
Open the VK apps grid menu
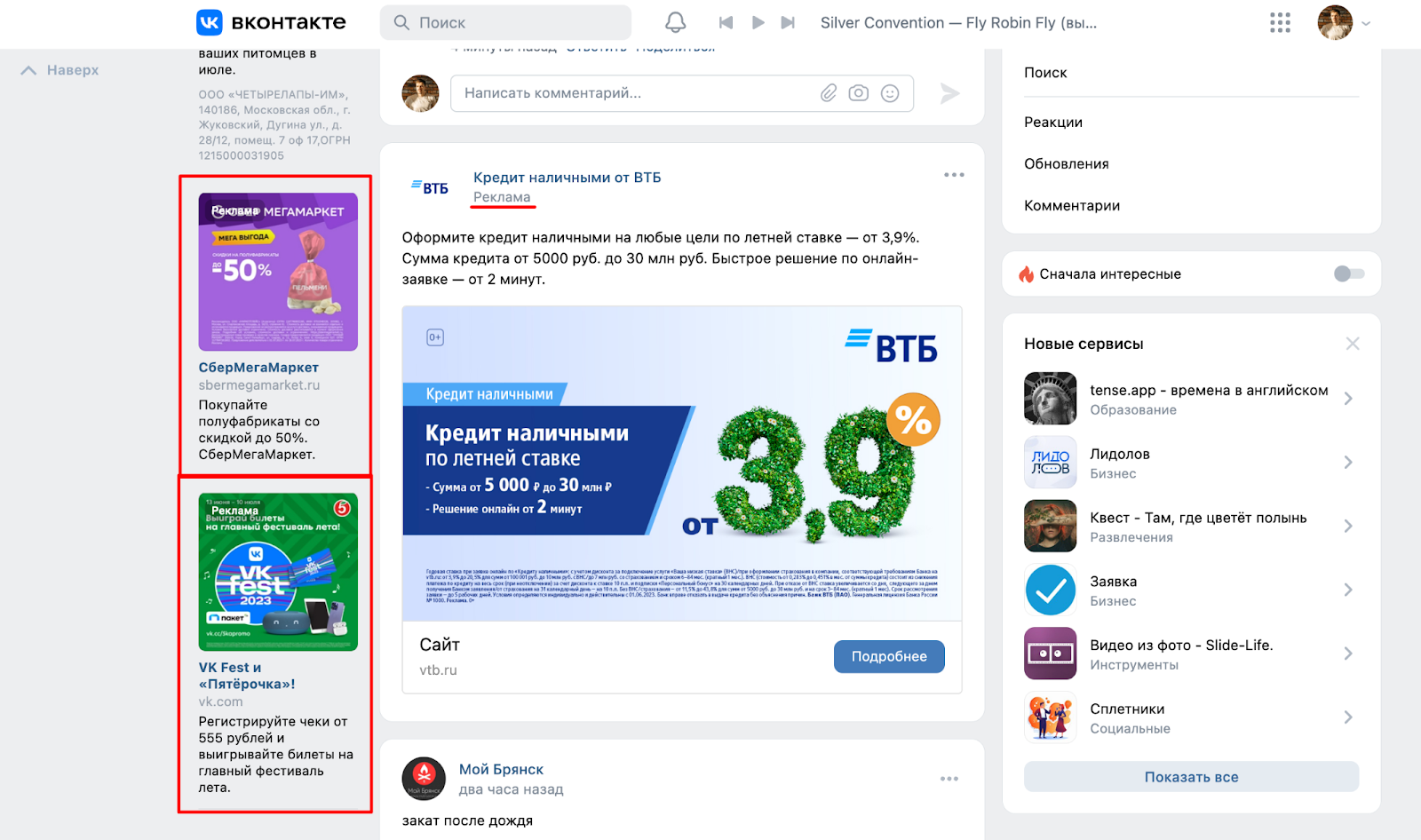click(x=1279, y=22)
